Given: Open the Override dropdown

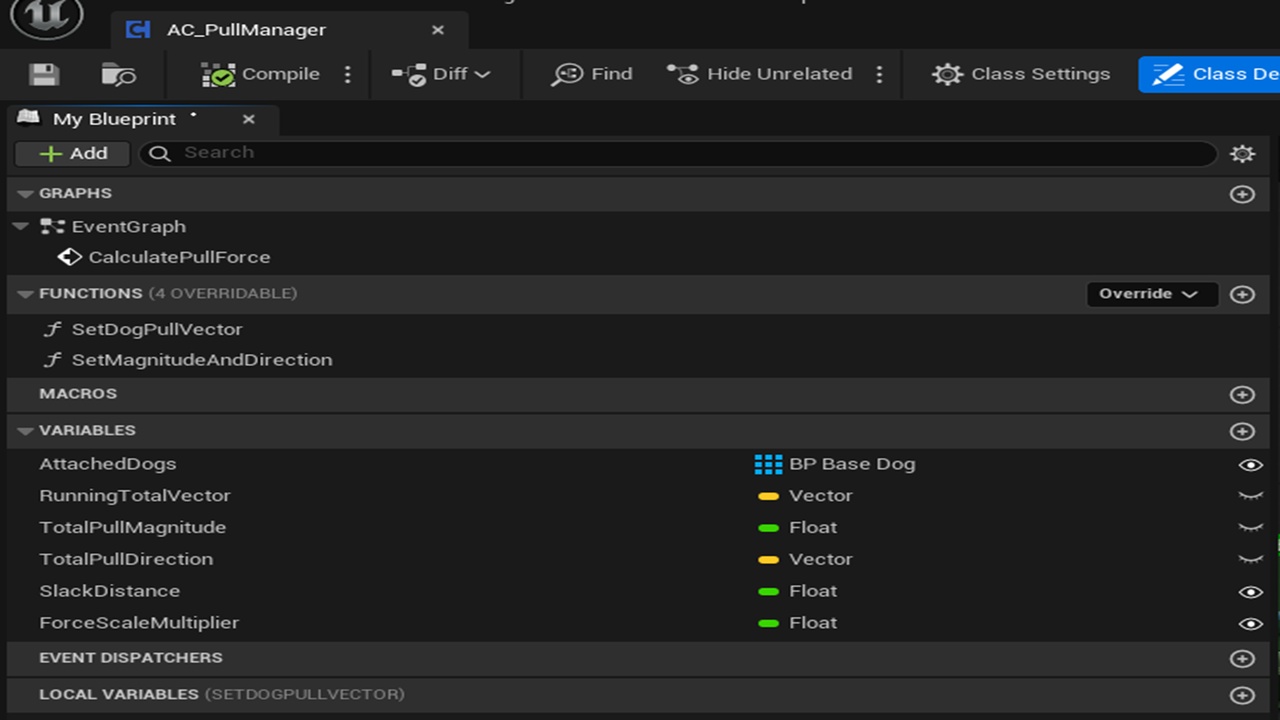Looking at the screenshot, I should (1152, 294).
